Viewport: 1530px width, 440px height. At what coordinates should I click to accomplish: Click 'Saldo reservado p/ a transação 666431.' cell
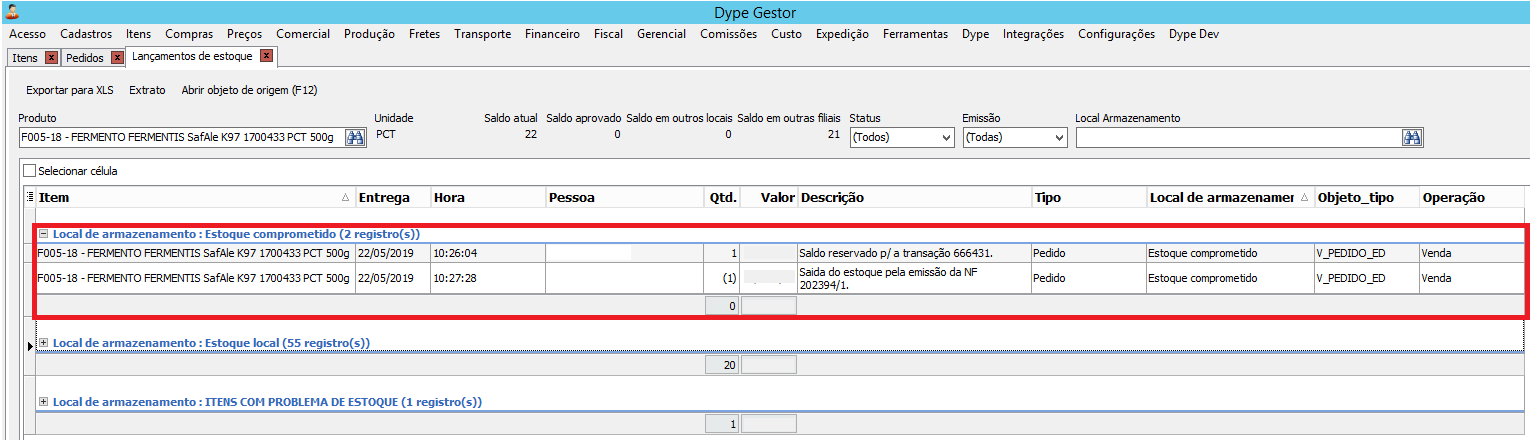pos(914,253)
